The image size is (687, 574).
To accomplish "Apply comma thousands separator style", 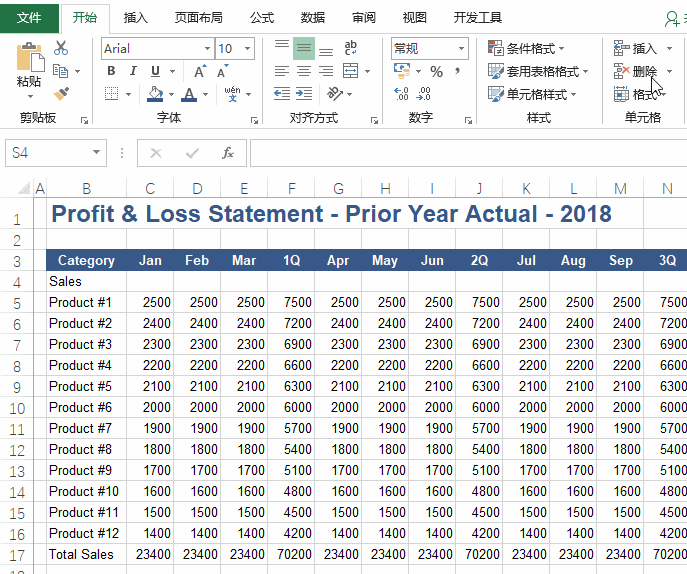I will click(x=457, y=71).
